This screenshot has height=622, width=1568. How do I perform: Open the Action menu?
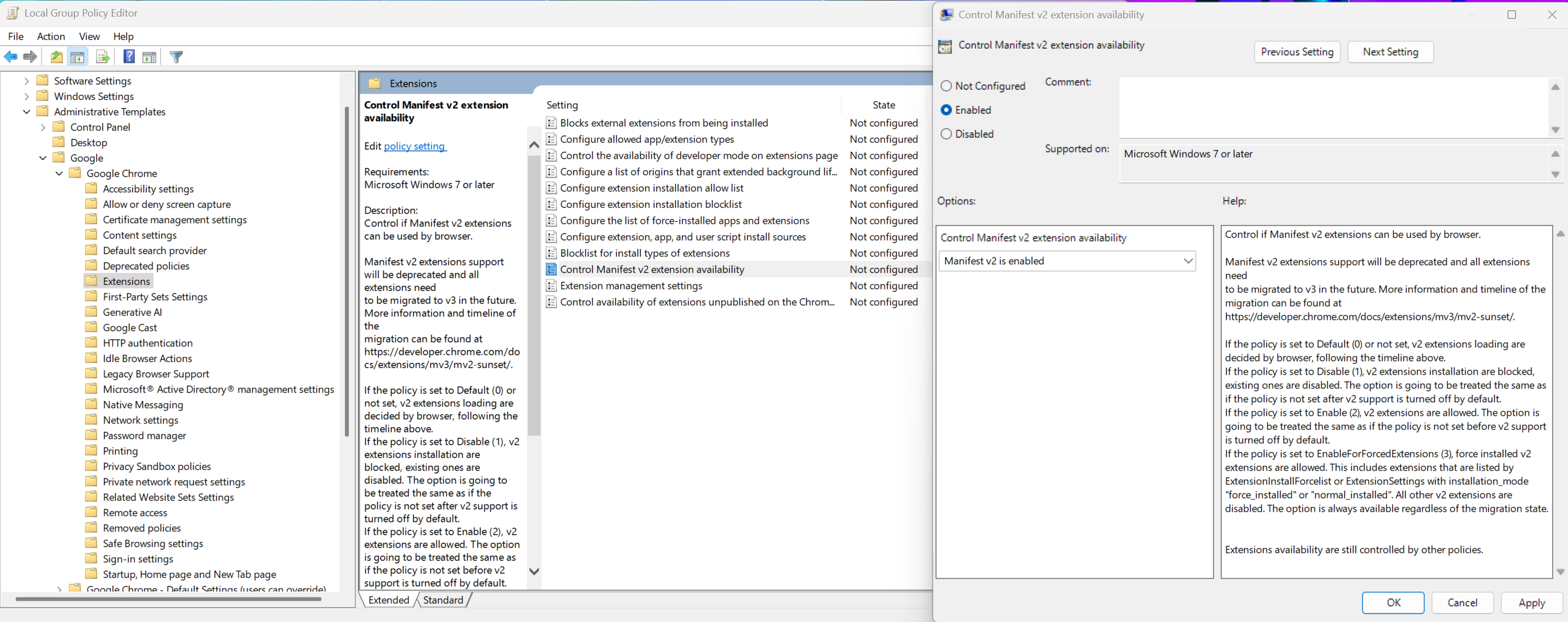[x=50, y=37]
